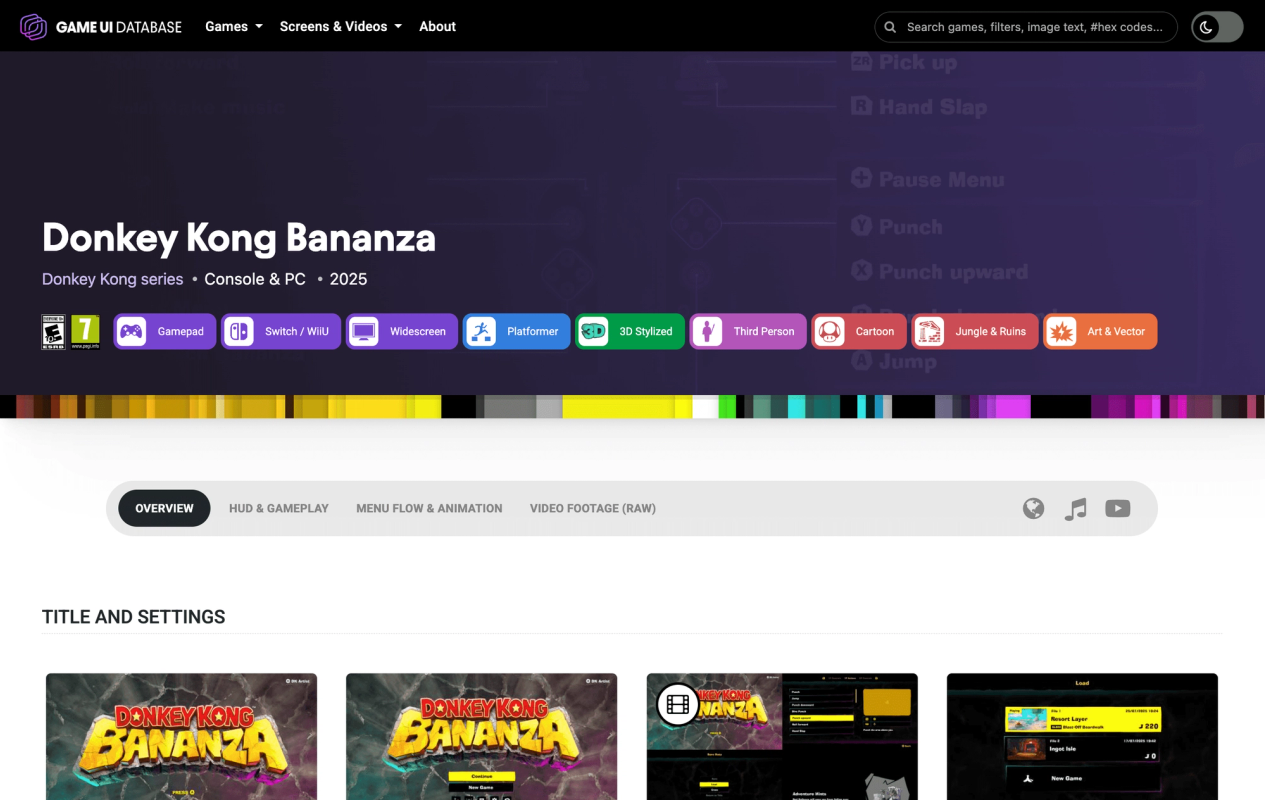Select the Cartoon style tag
The height and width of the screenshot is (800, 1265).
[x=859, y=332]
